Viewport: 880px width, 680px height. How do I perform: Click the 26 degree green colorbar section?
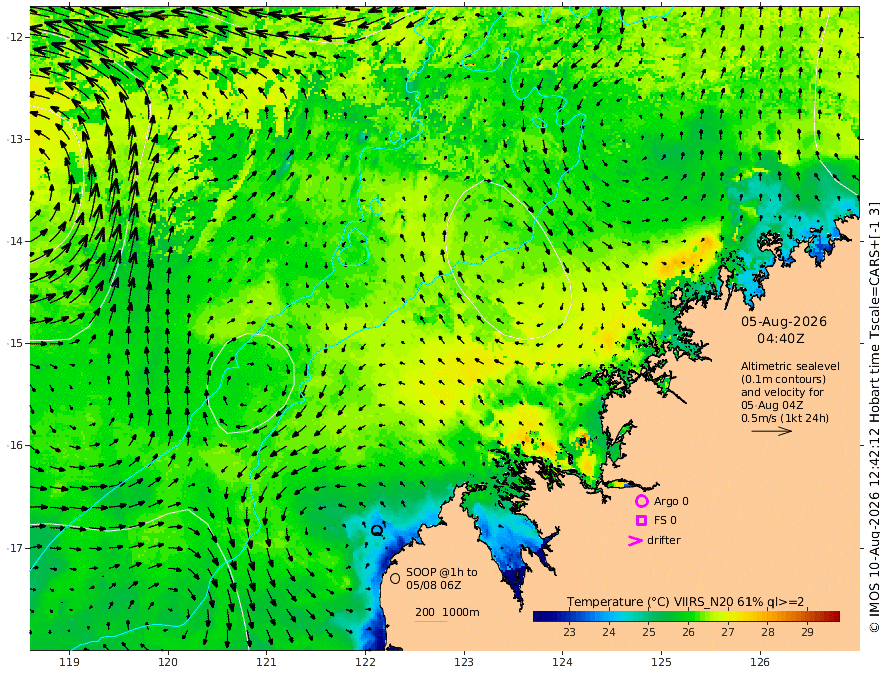(x=689, y=617)
